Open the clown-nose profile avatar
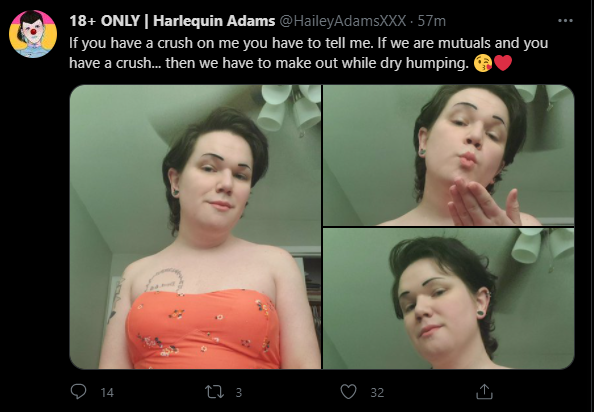This screenshot has height=412, width=594. point(33,34)
